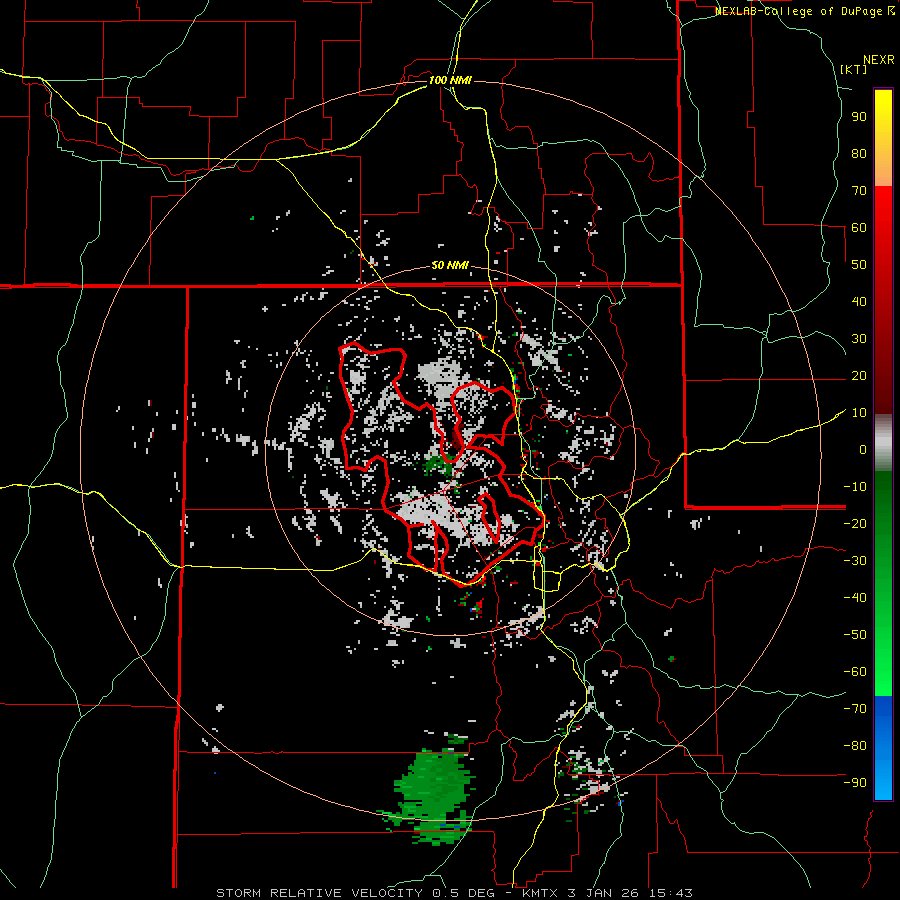900x900 pixels.
Task: Click the gray zero-velocity segment of the color bar
Action: coord(883,443)
